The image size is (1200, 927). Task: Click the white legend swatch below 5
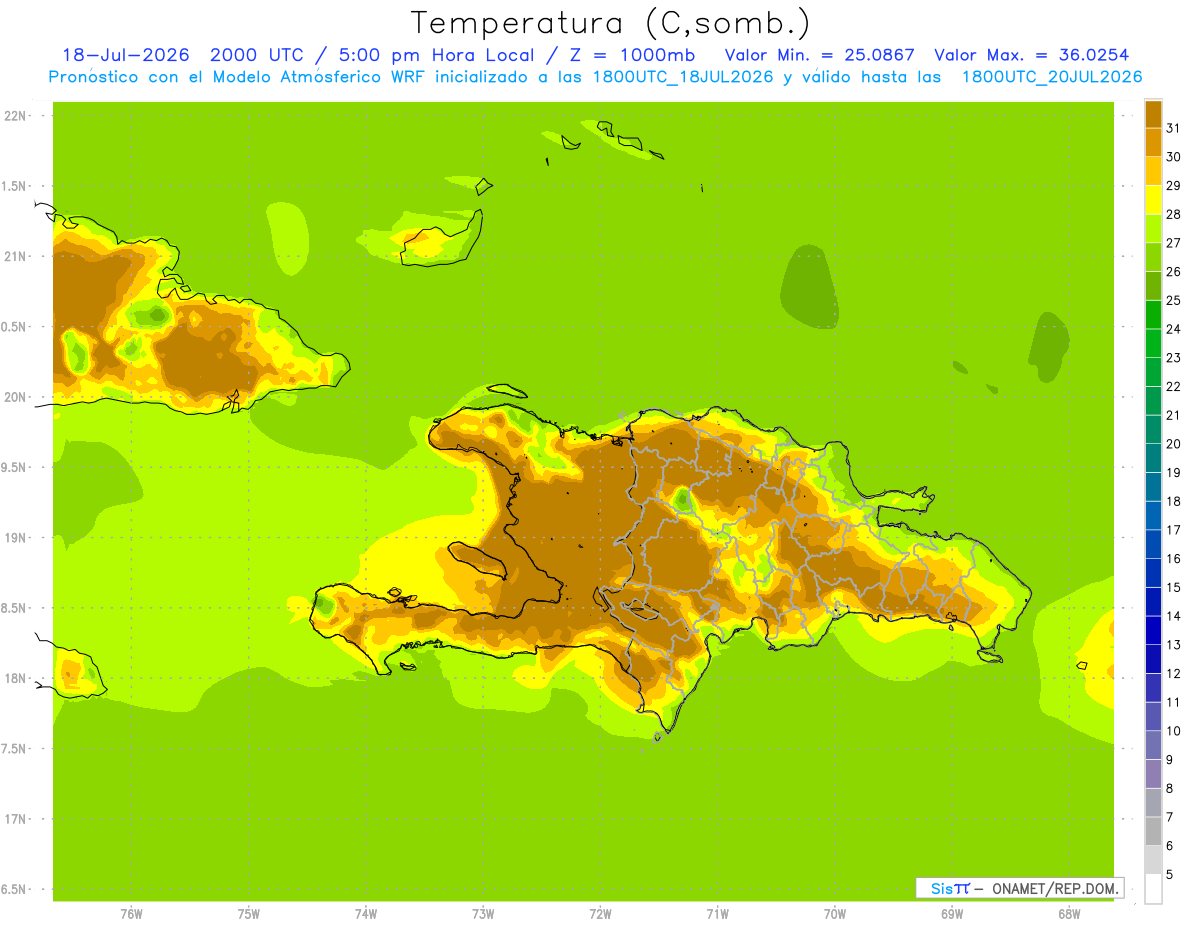tap(1153, 889)
